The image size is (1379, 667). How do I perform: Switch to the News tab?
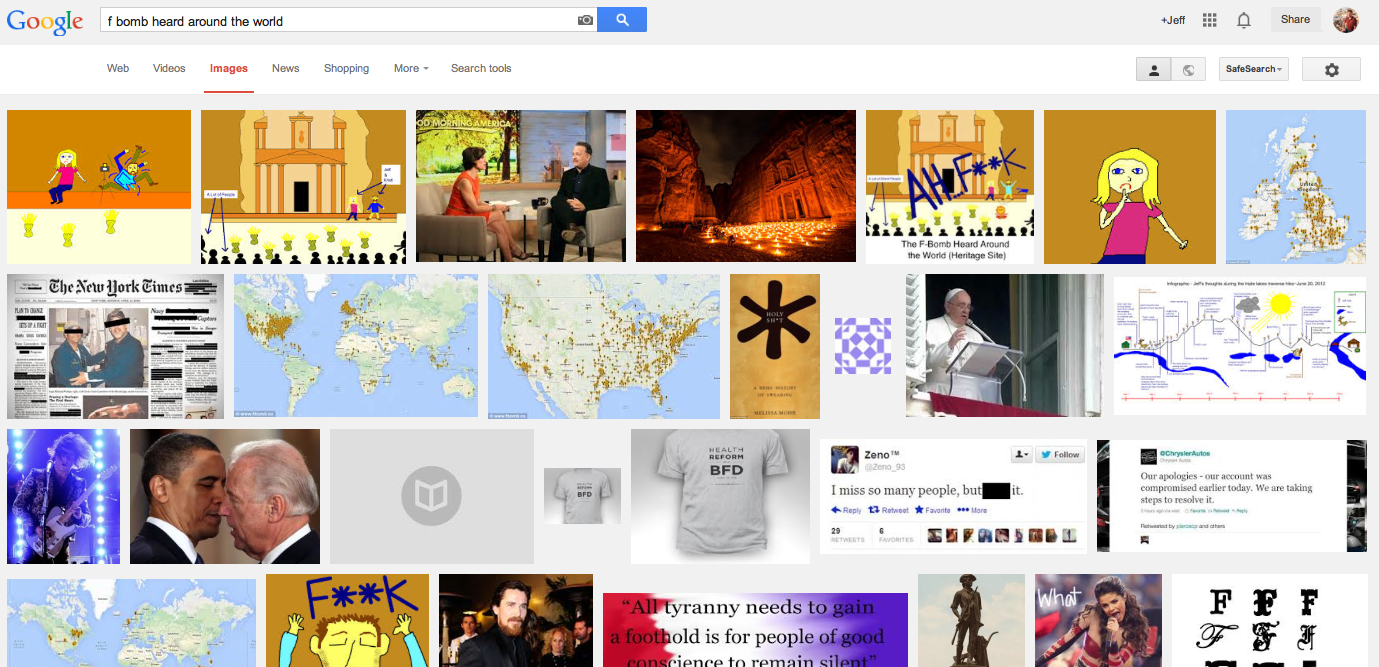(x=286, y=68)
